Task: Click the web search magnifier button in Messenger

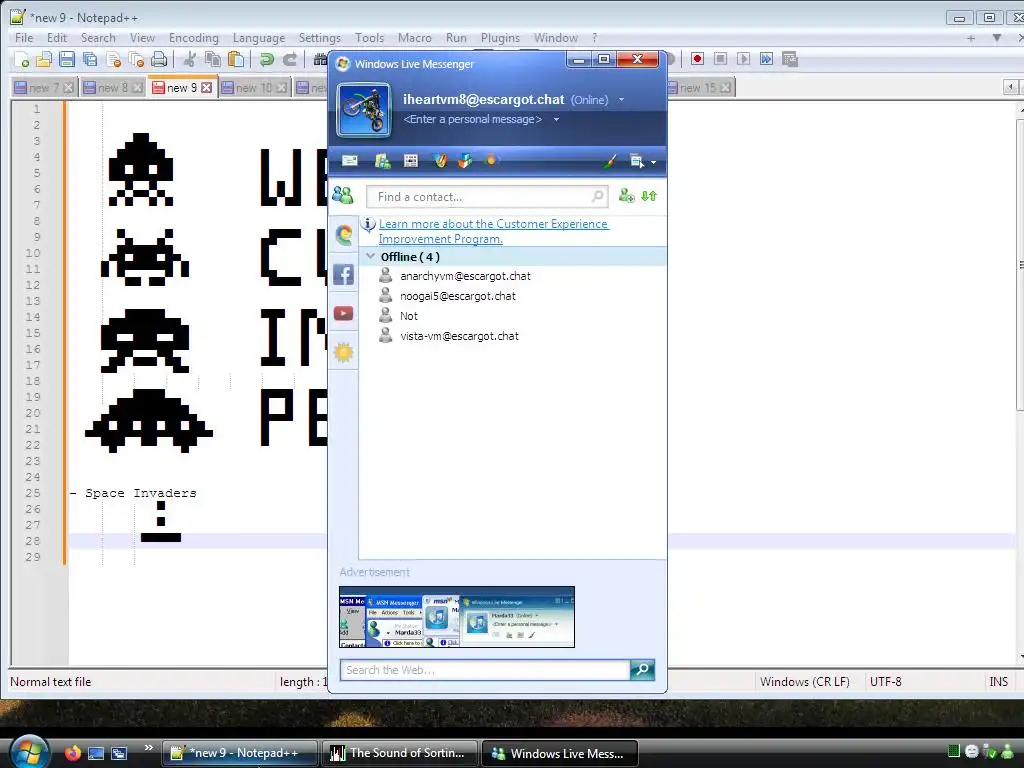Action: click(643, 670)
